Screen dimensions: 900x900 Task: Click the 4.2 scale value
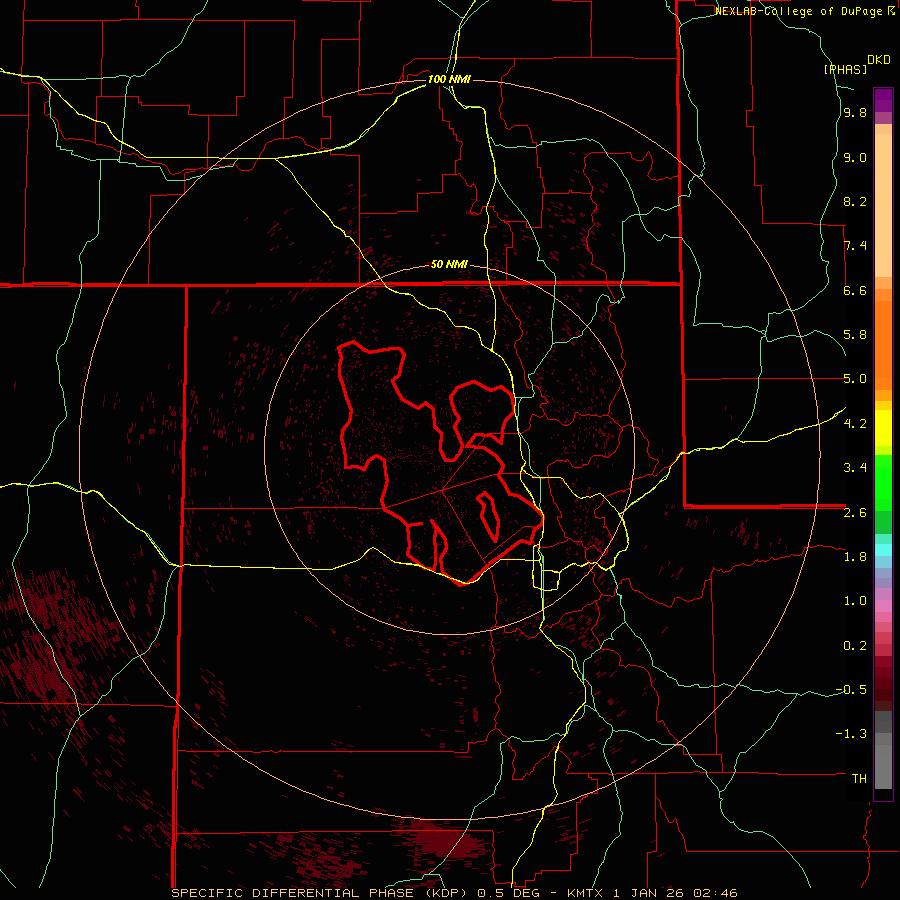tap(855, 424)
